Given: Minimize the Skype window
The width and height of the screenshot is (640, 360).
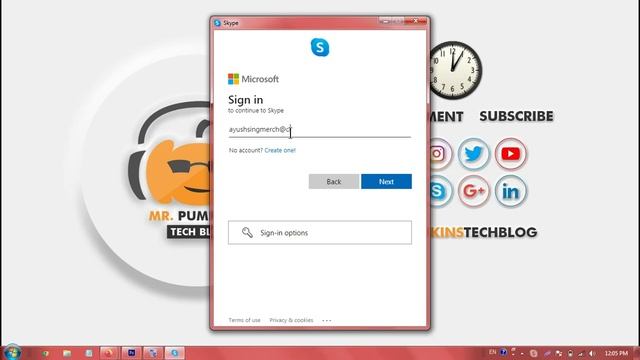Looking at the screenshot, I should (x=384, y=20).
